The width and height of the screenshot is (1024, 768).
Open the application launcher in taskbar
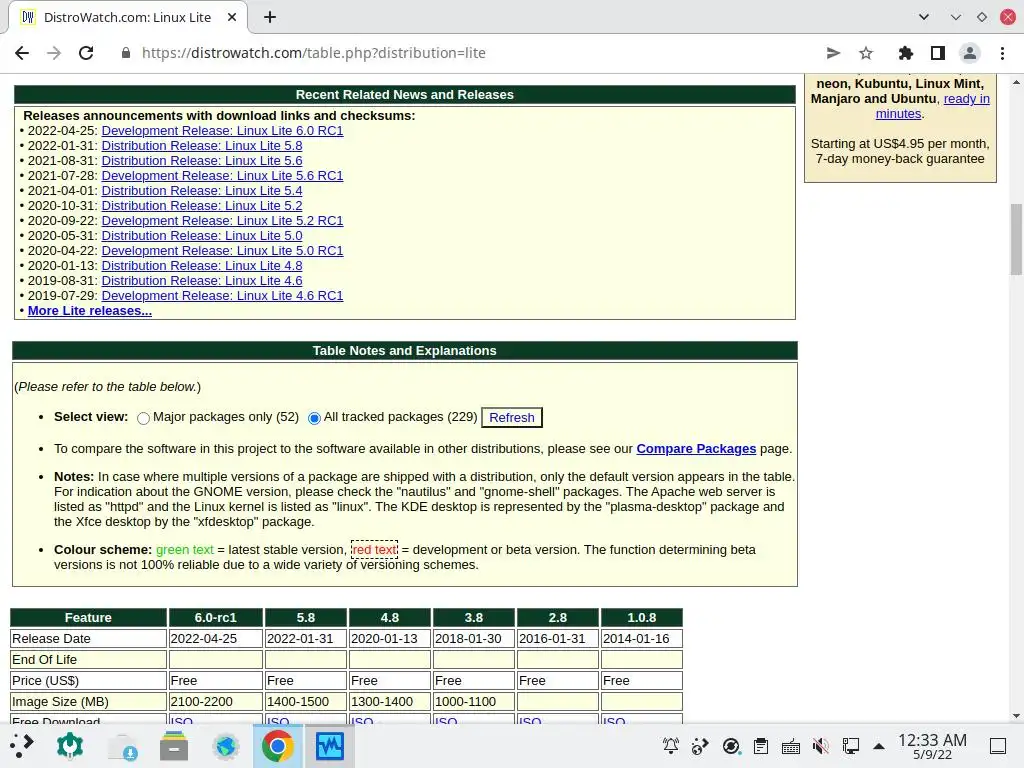click(22, 746)
